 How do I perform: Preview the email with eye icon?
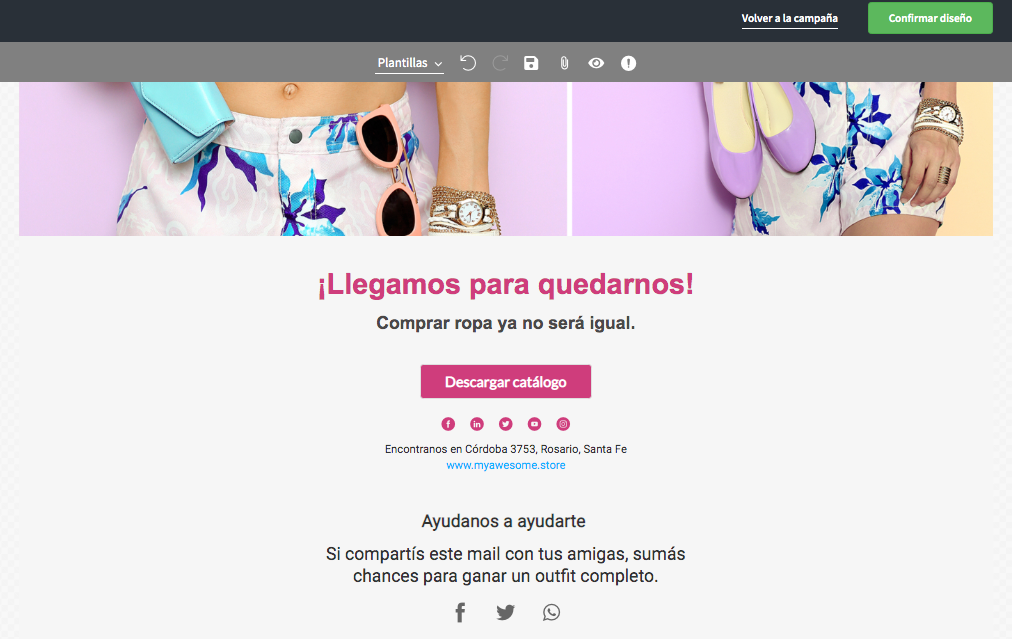tap(596, 63)
